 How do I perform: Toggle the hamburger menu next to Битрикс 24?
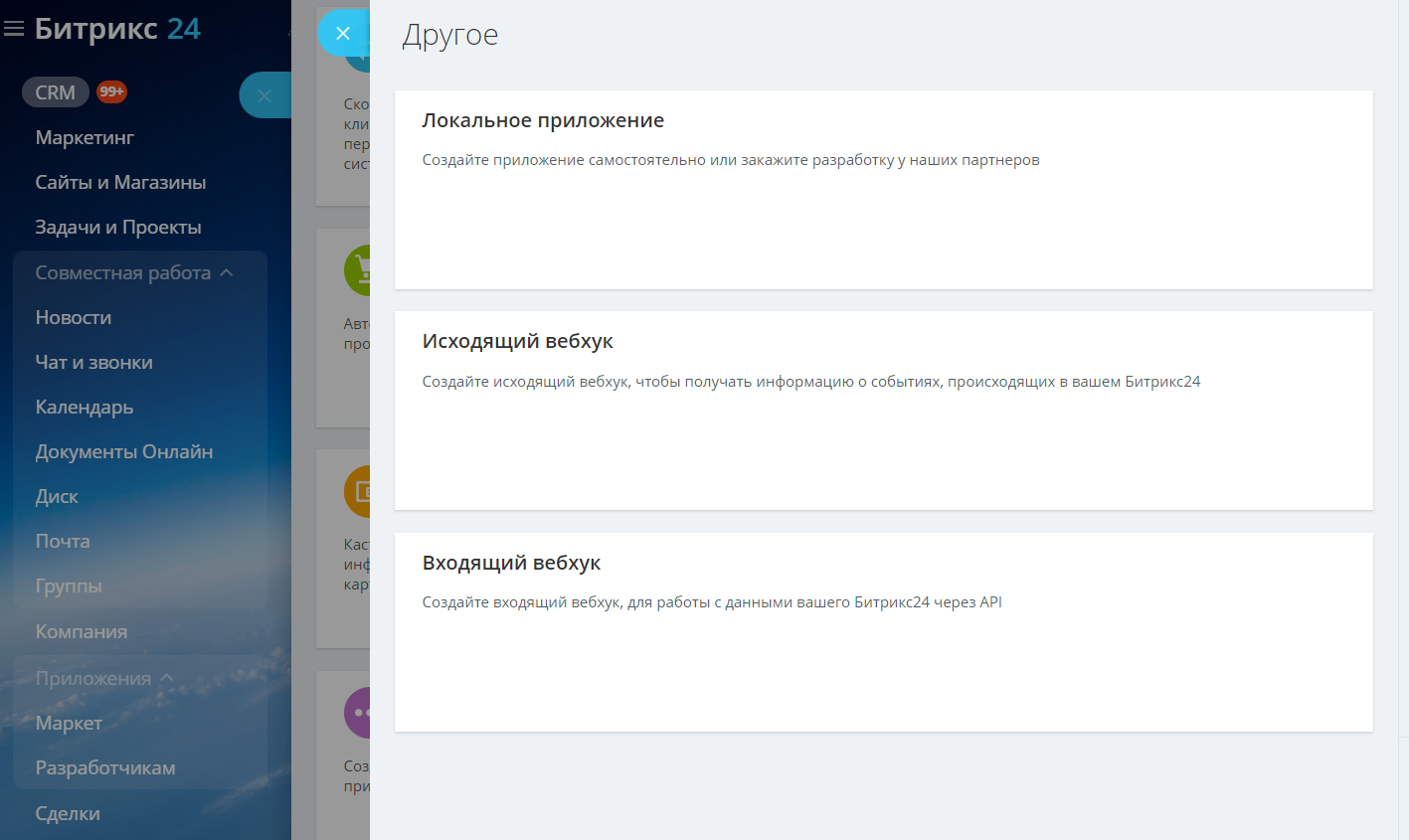pyautogui.click(x=14, y=30)
